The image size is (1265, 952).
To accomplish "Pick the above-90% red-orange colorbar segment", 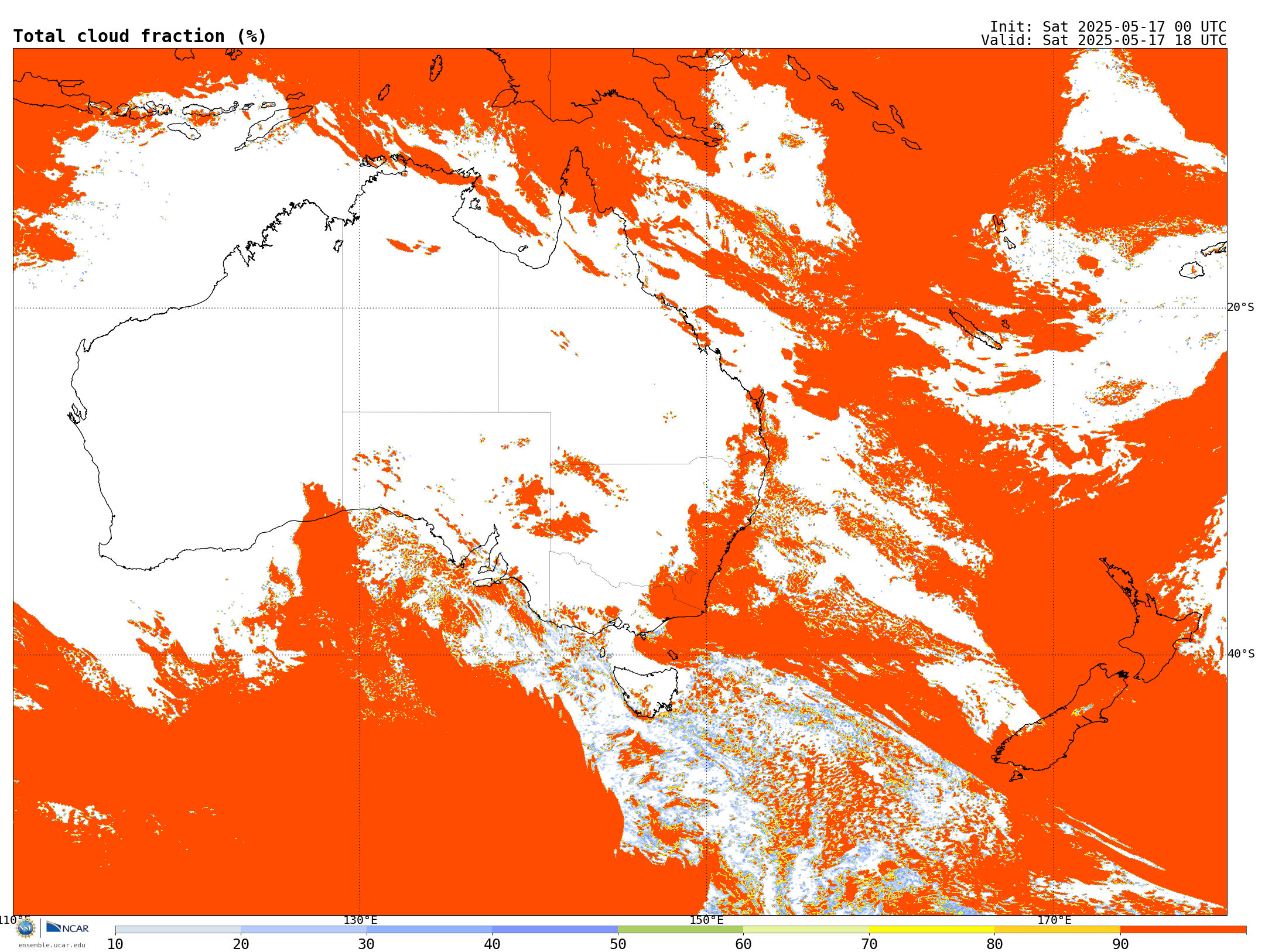I will pos(1183,930).
